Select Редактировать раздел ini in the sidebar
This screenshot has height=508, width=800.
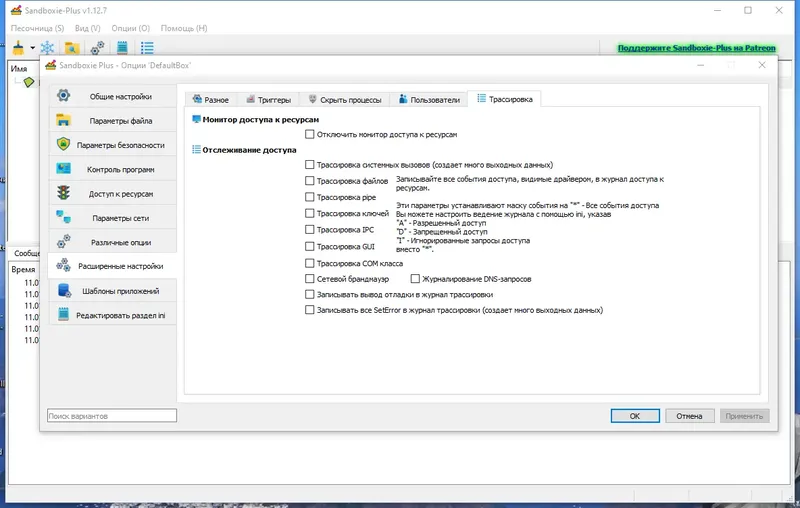tap(113, 315)
